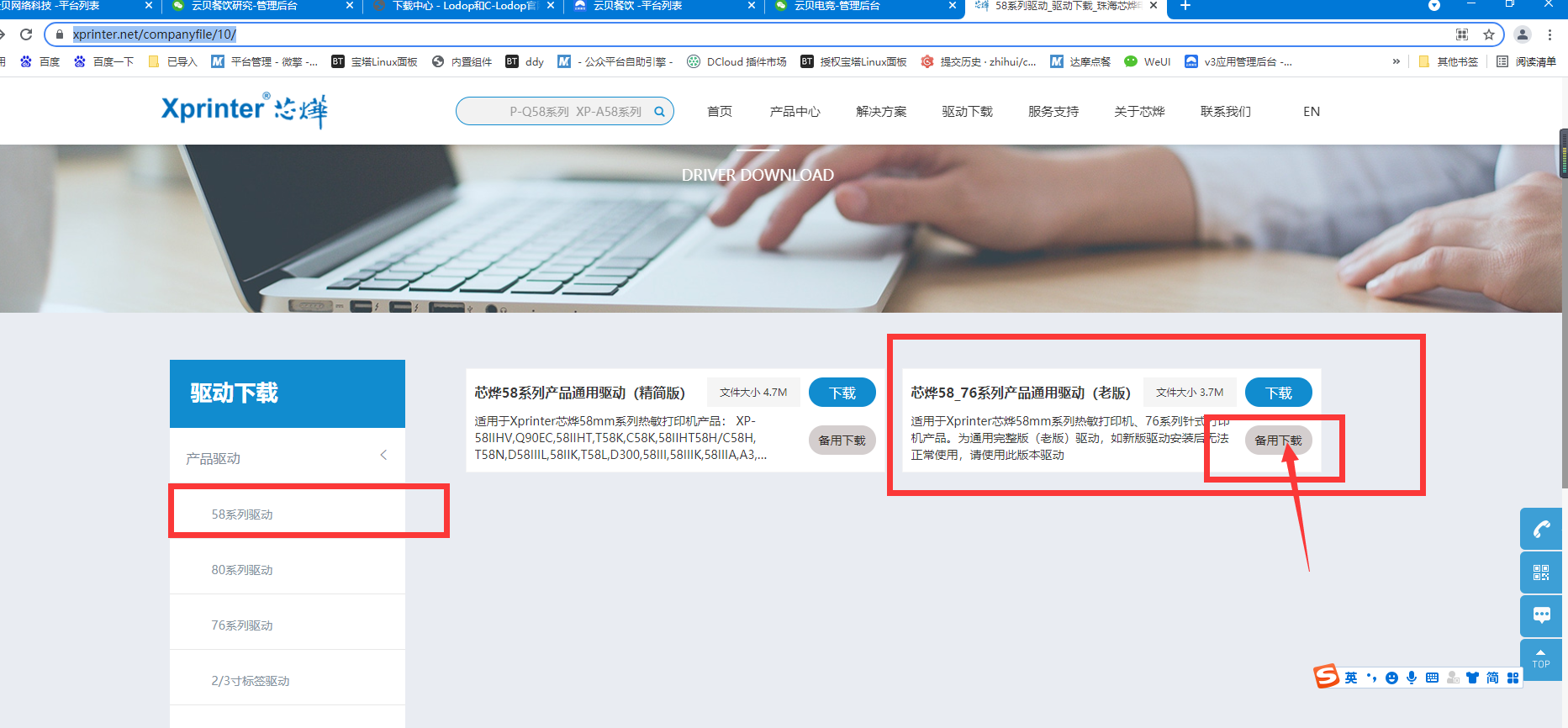Open the v3应用管理后台 bookmark
This screenshot has width=1568, height=728.
coord(1238,61)
